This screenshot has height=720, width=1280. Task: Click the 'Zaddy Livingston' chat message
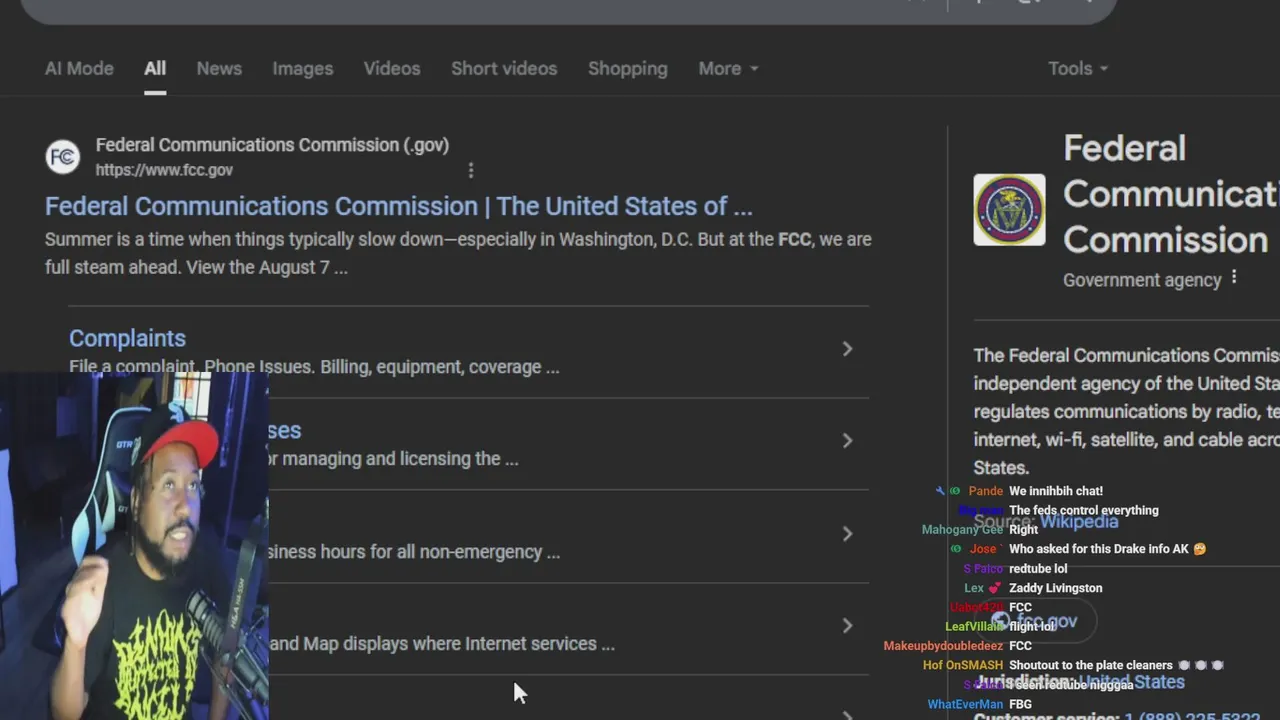click(1055, 588)
